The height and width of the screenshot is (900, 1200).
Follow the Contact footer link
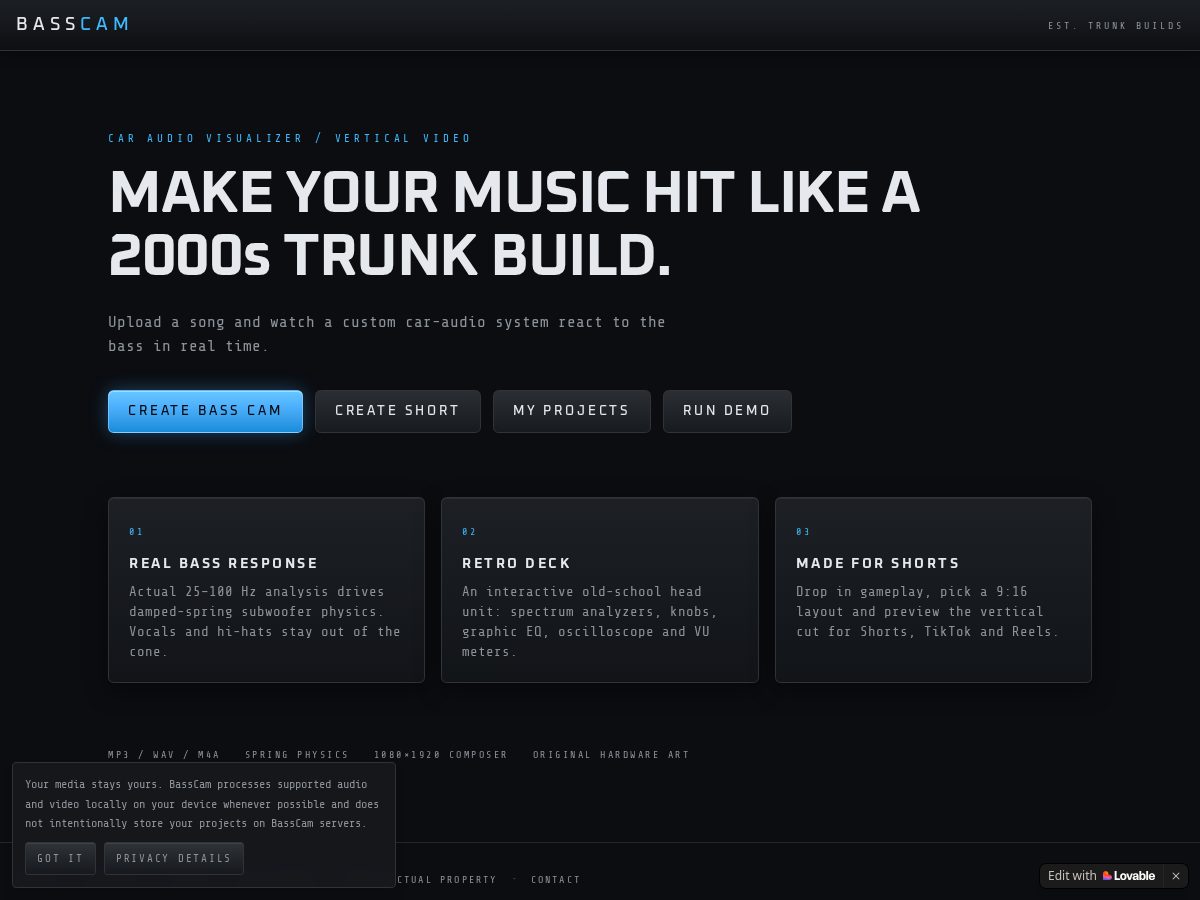coord(556,880)
